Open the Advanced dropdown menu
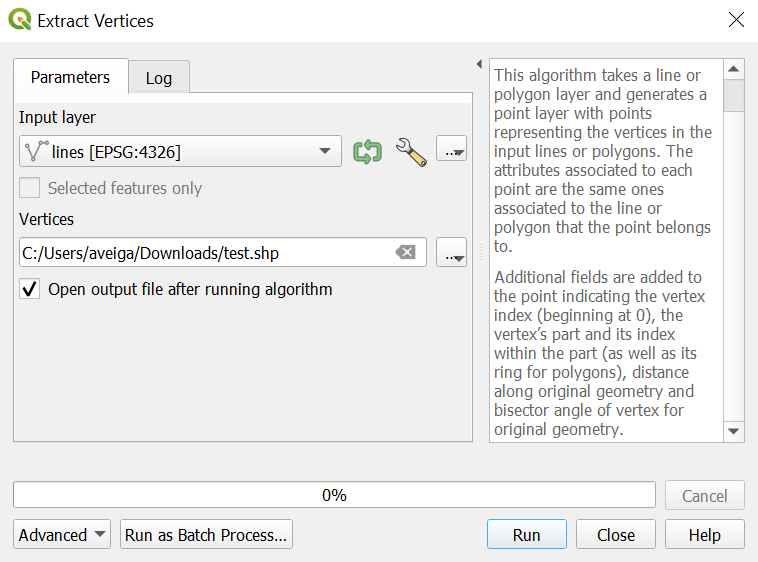 (62, 535)
